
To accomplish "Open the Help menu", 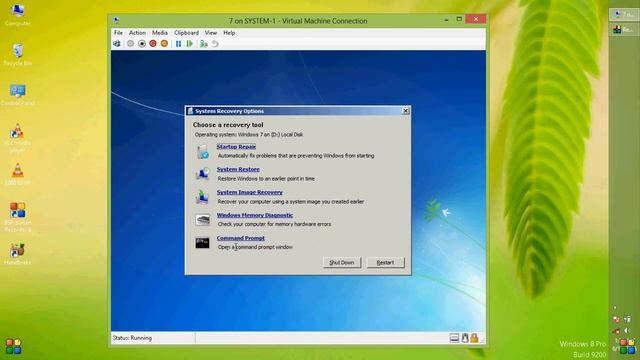I will coord(229,33).
